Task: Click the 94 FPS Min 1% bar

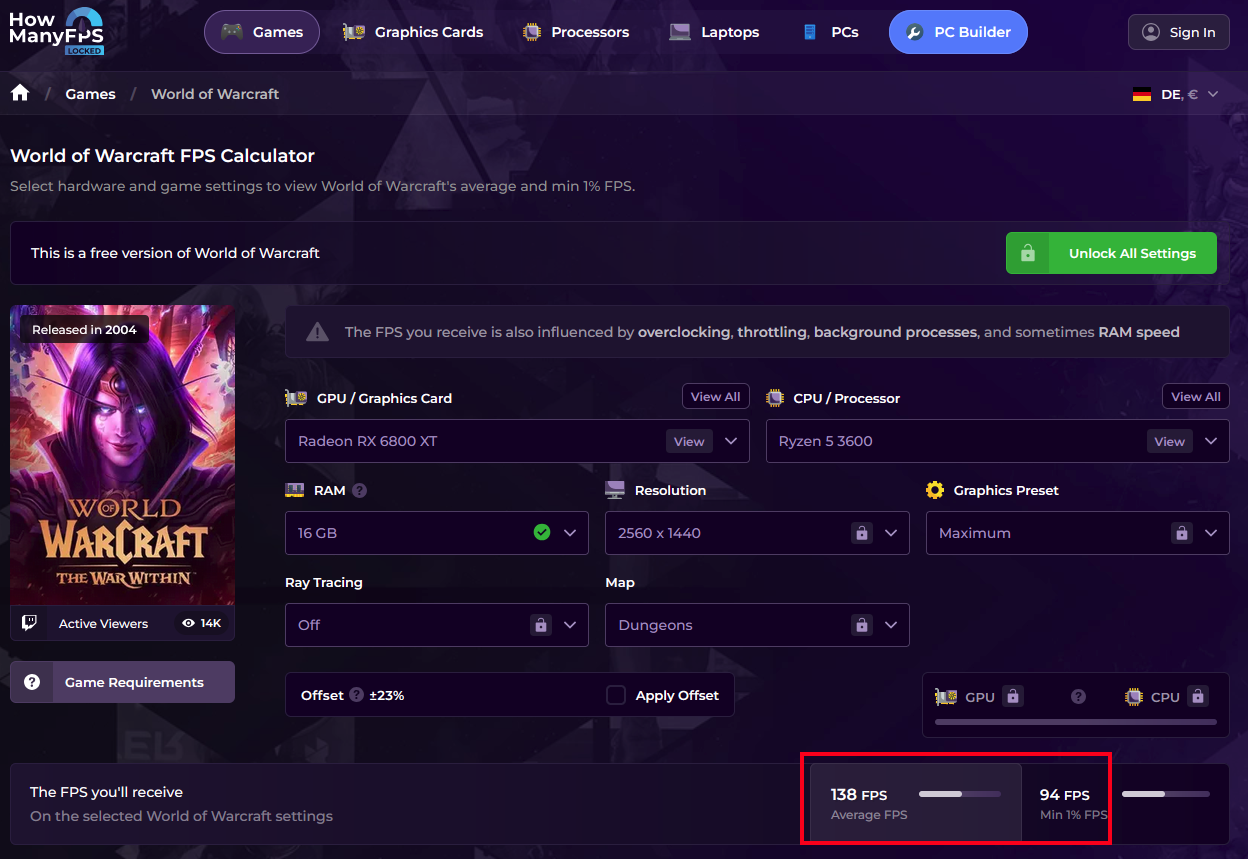Action: 1166,794
